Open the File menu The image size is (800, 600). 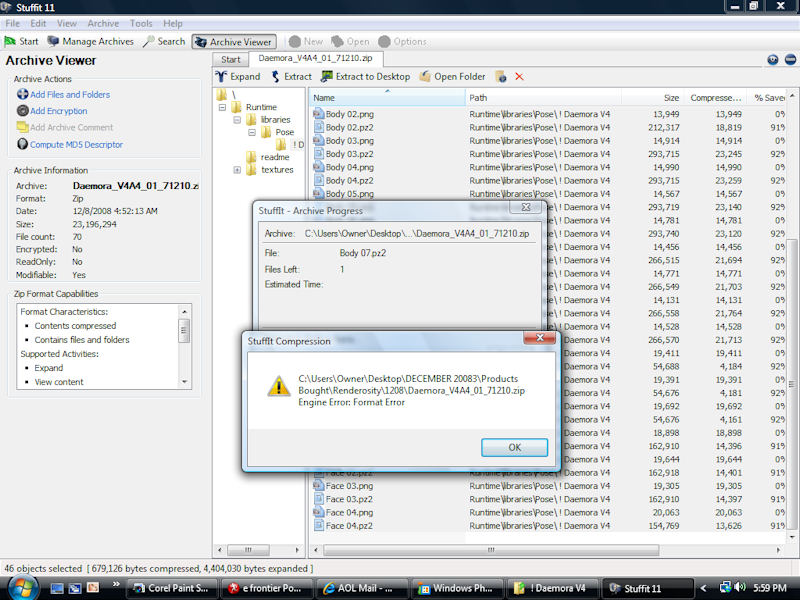[x=12, y=23]
